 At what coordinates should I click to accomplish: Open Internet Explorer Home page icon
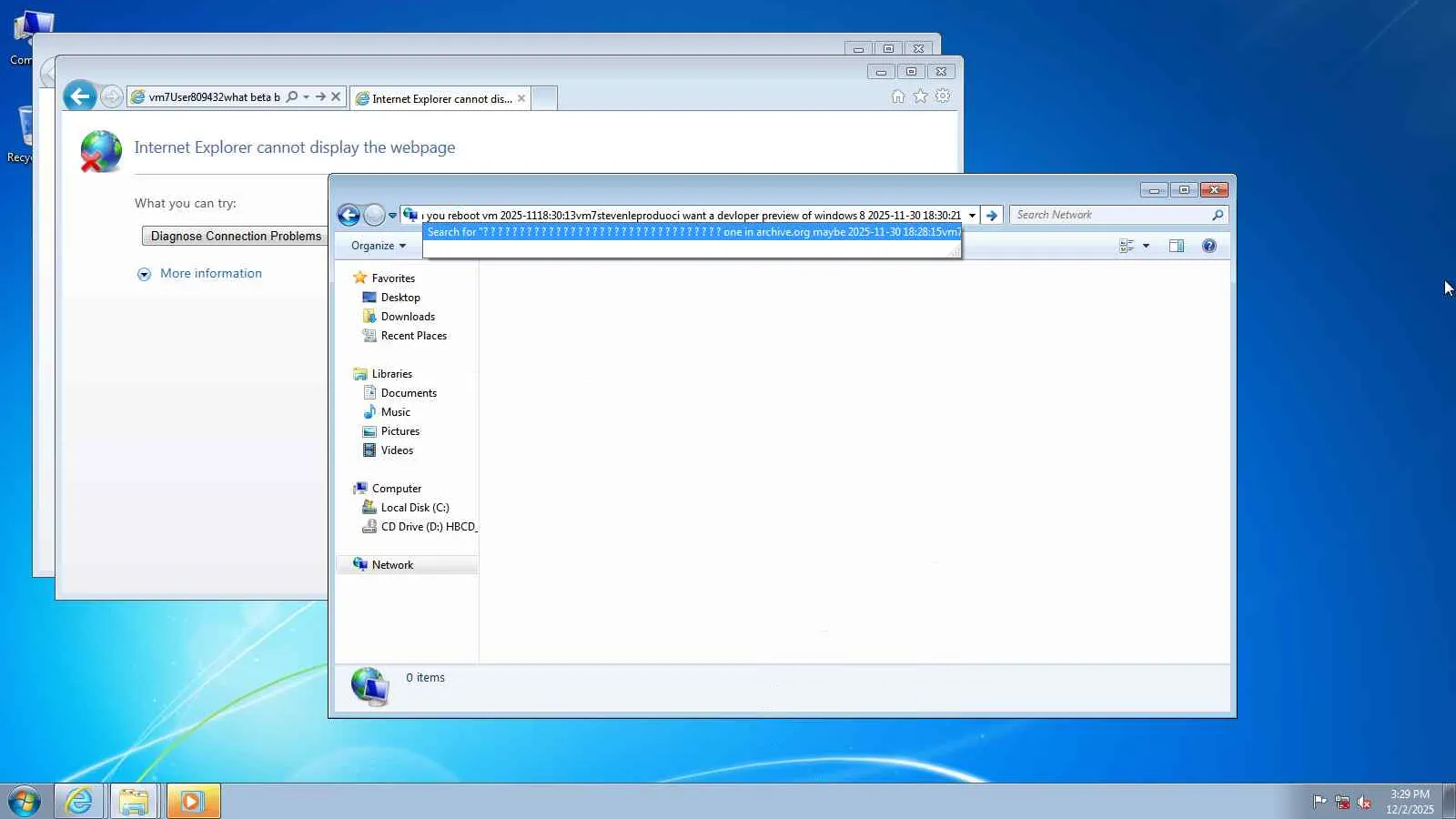click(898, 96)
